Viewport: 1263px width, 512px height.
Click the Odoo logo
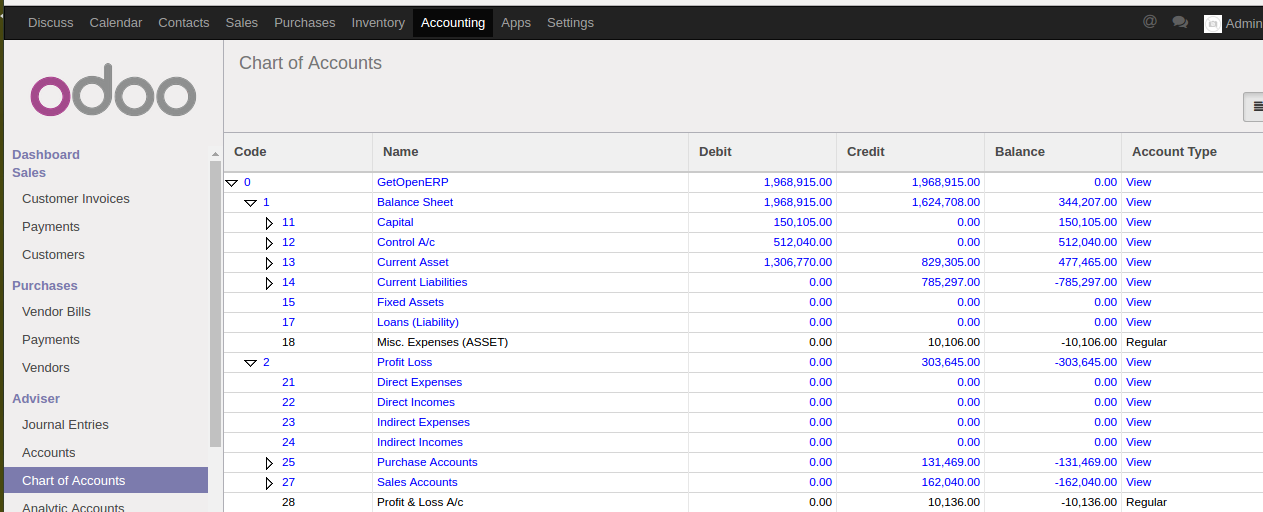(113, 95)
